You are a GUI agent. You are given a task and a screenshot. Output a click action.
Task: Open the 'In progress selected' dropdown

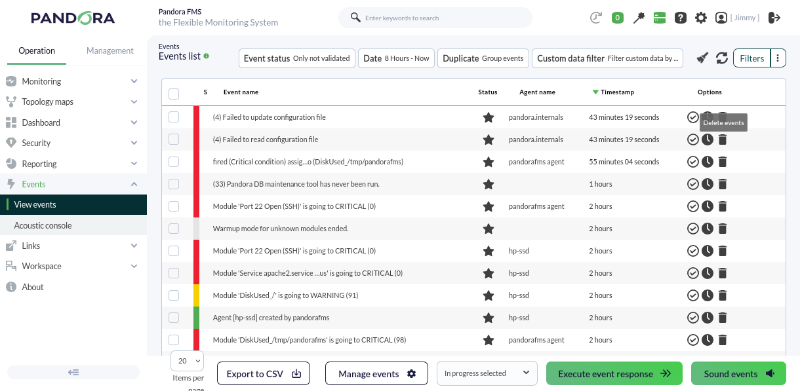click(487, 373)
